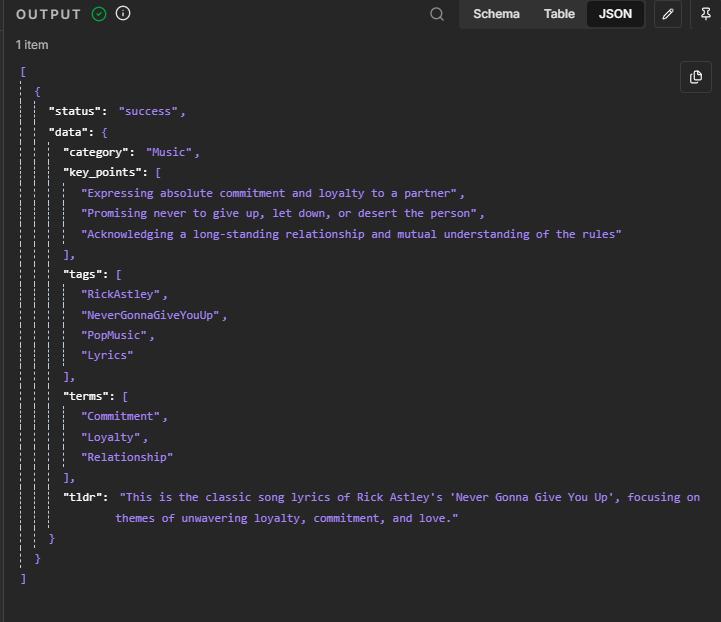Click the green success checkmark icon
The width and height of the screenshot is (721, 622).
(99, 14)
